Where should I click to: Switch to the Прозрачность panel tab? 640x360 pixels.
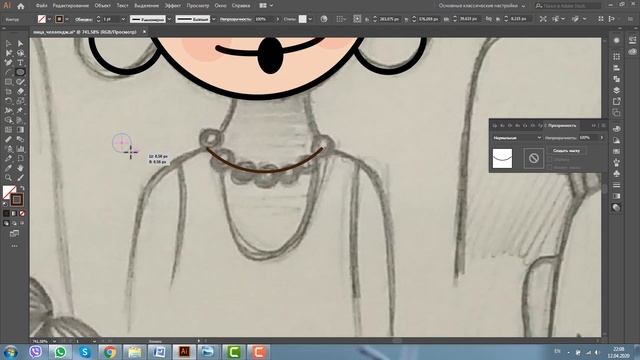pyautogui.click(x=562, y=125)
